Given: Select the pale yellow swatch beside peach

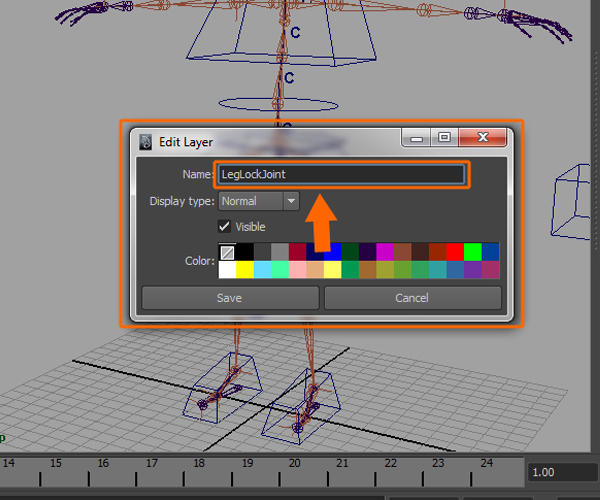Looking at the screenshot, I should point(333,270).
